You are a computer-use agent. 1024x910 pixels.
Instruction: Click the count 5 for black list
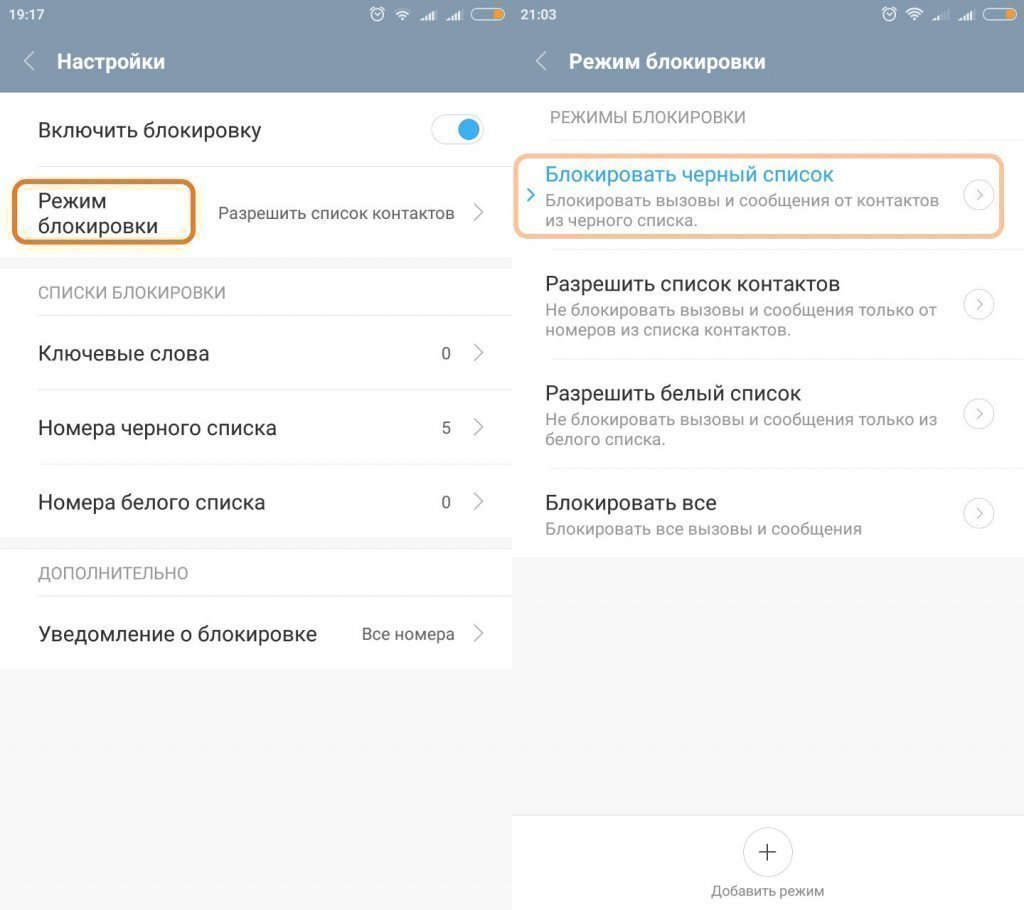pos(446,428)
